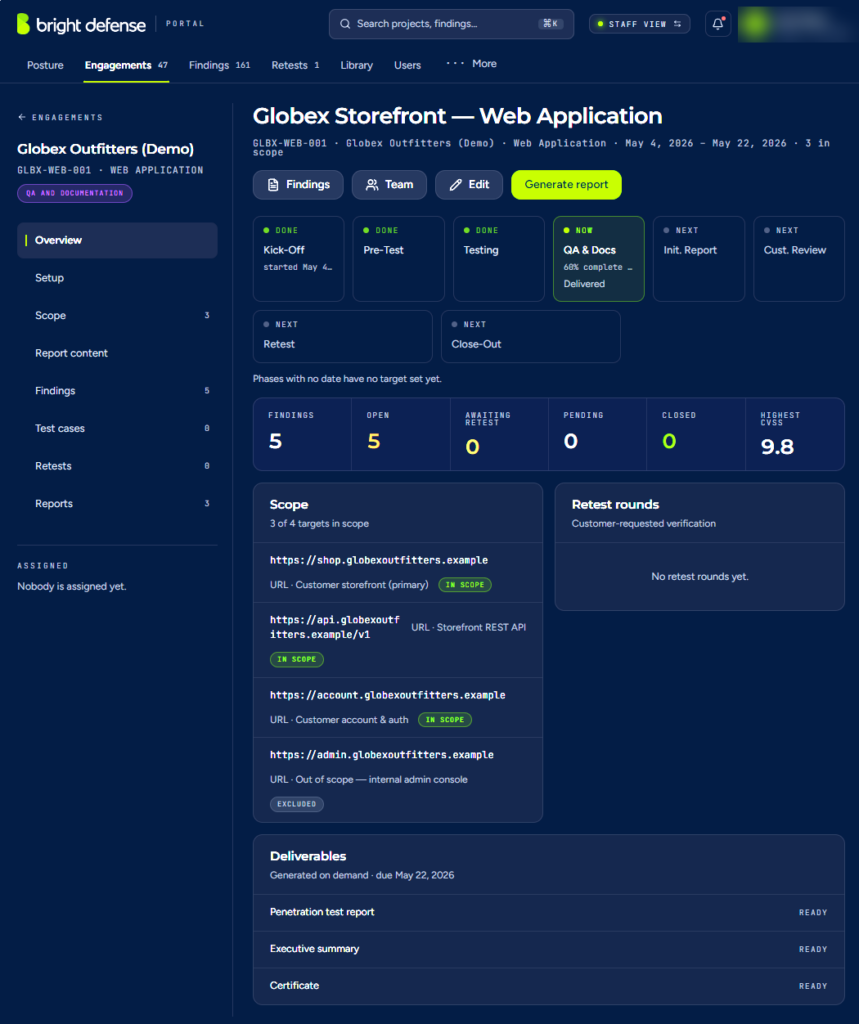Screen dimensions: 859x1024
Task: Select the QA & Docs phase card
Action: (x=599, y=259)
